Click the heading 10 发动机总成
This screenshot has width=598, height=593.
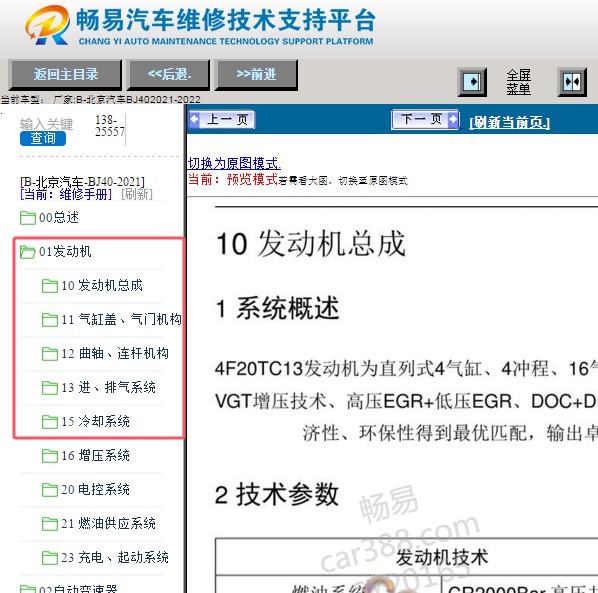[x=311, y=243]
